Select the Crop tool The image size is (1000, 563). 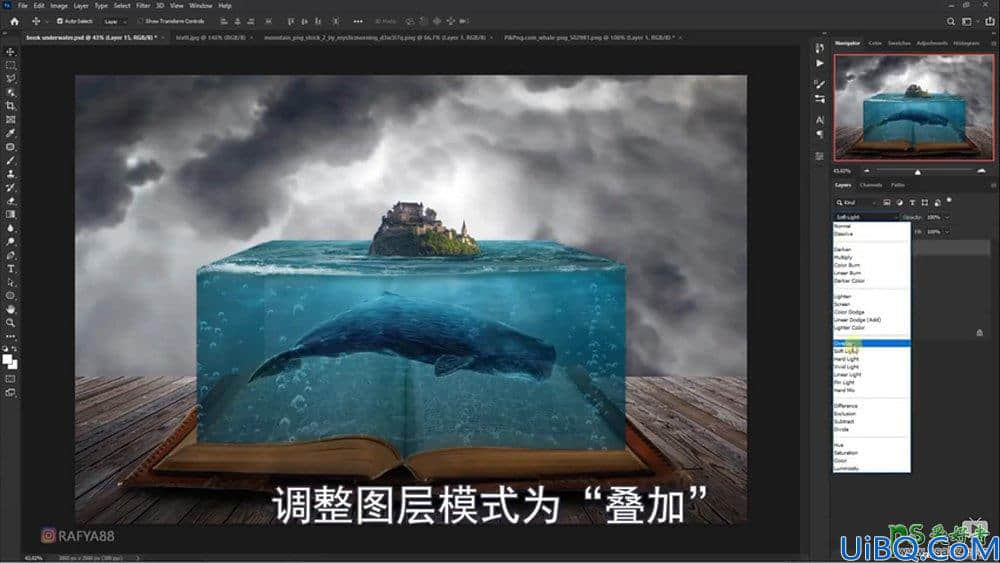[x=10, y=106]
